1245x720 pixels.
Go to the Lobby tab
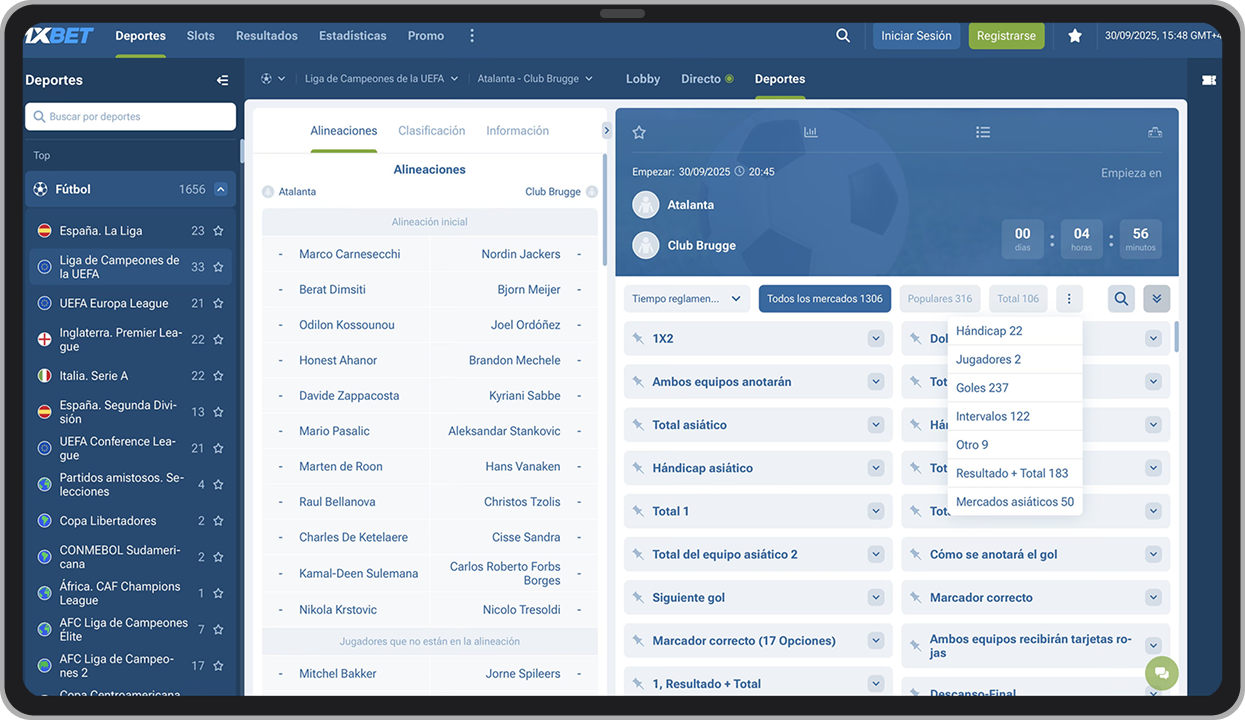(643, 79)
